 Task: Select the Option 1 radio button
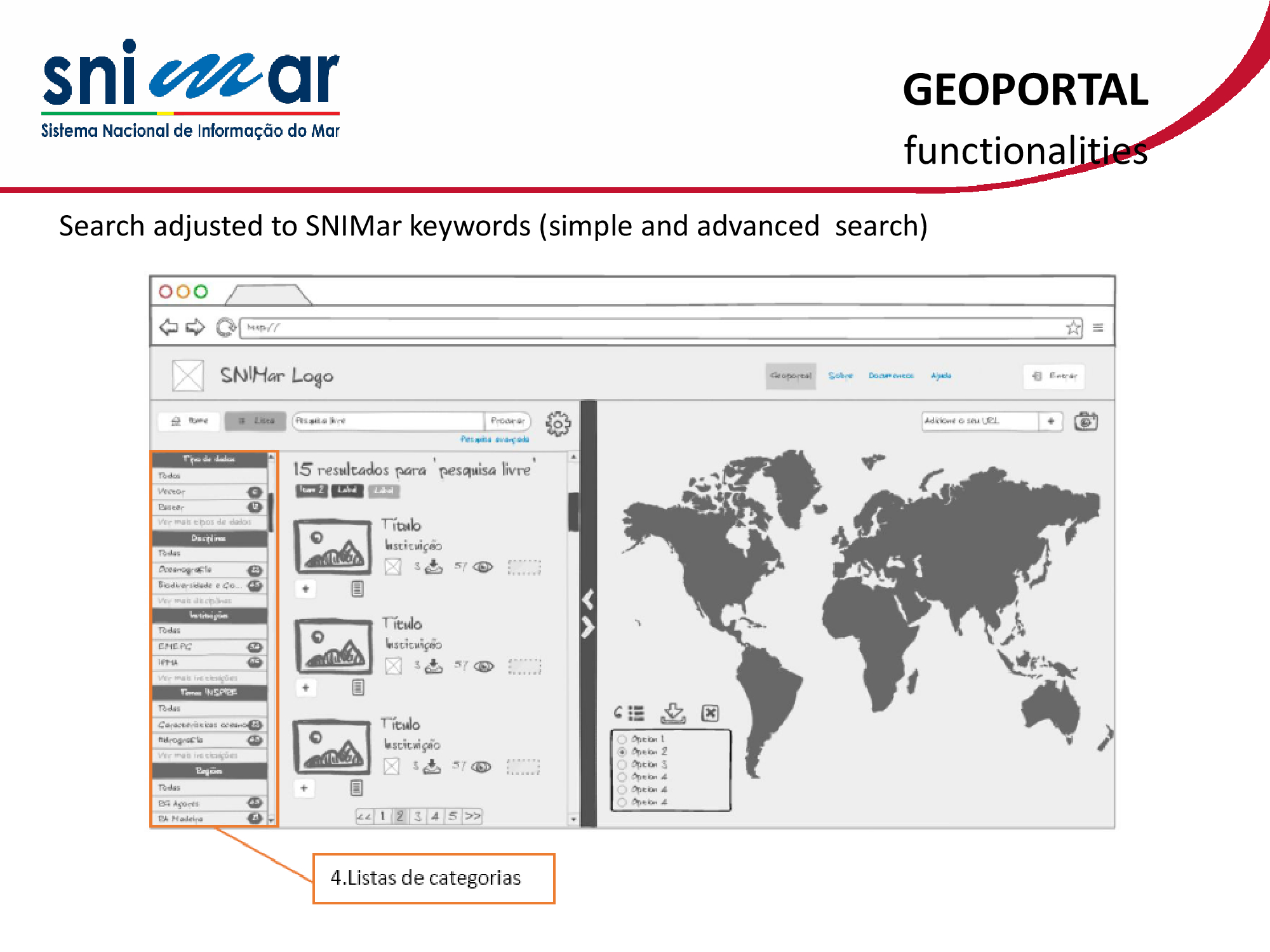[622, 739]
